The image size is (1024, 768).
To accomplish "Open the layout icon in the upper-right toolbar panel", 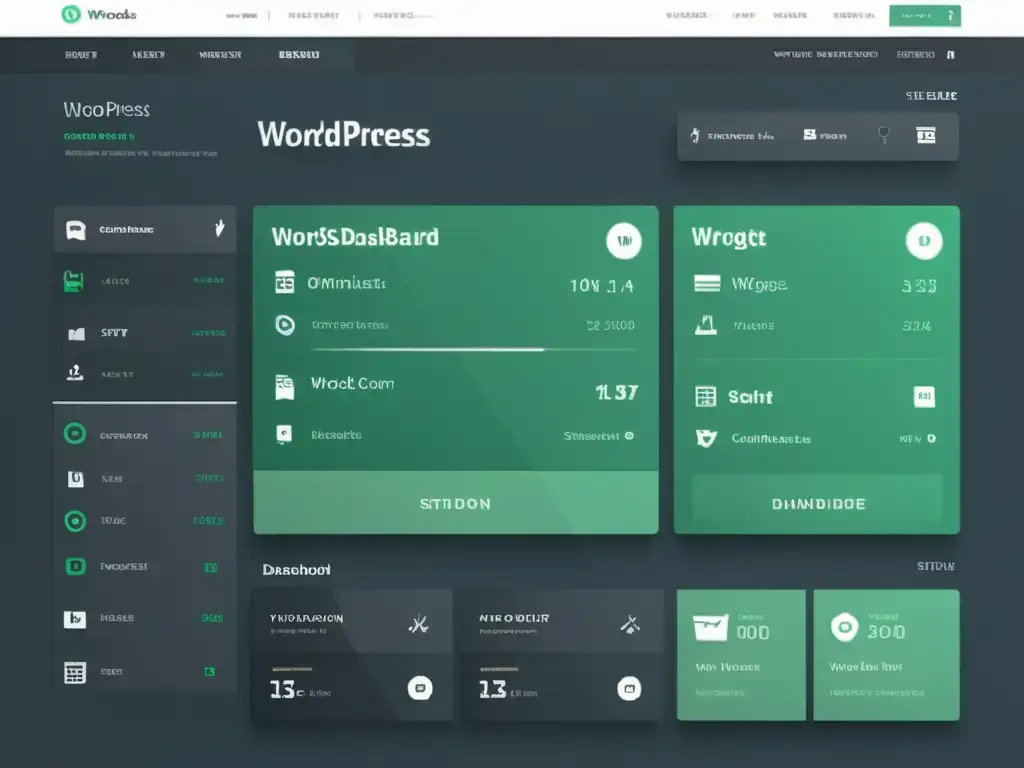I will point(926,135).
